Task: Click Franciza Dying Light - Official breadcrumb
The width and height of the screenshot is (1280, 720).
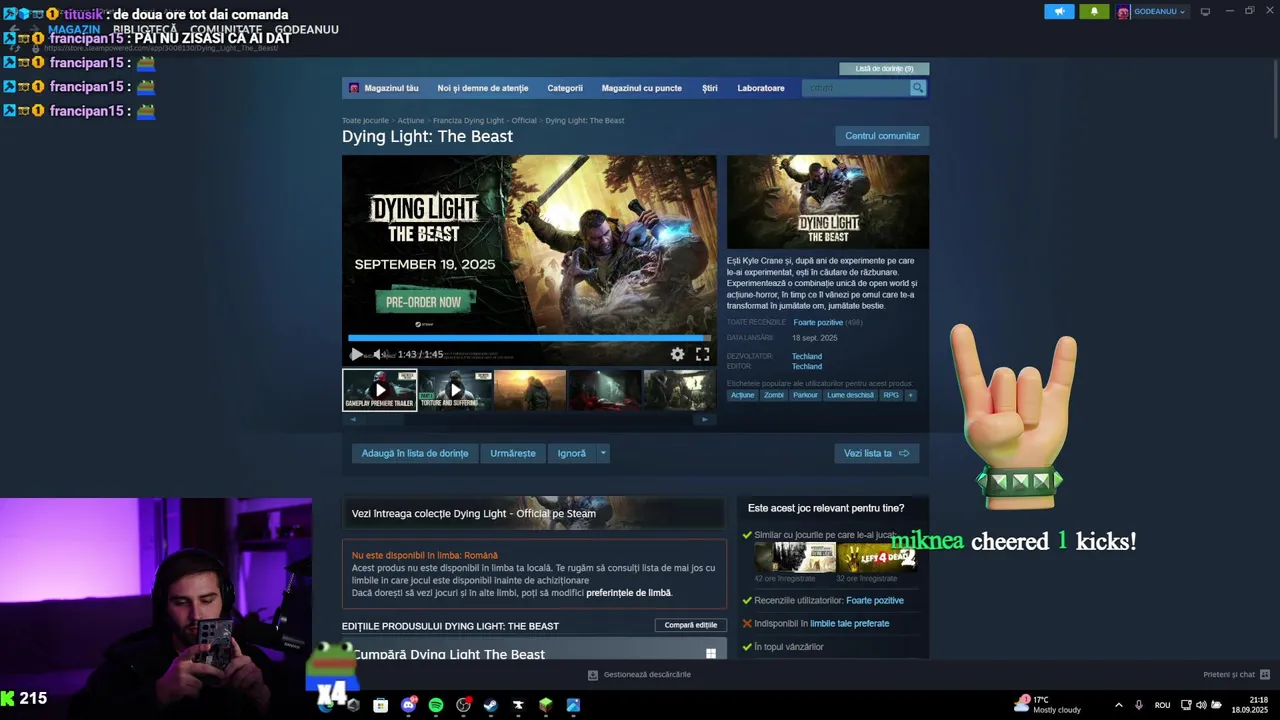Action: point(485,120)
